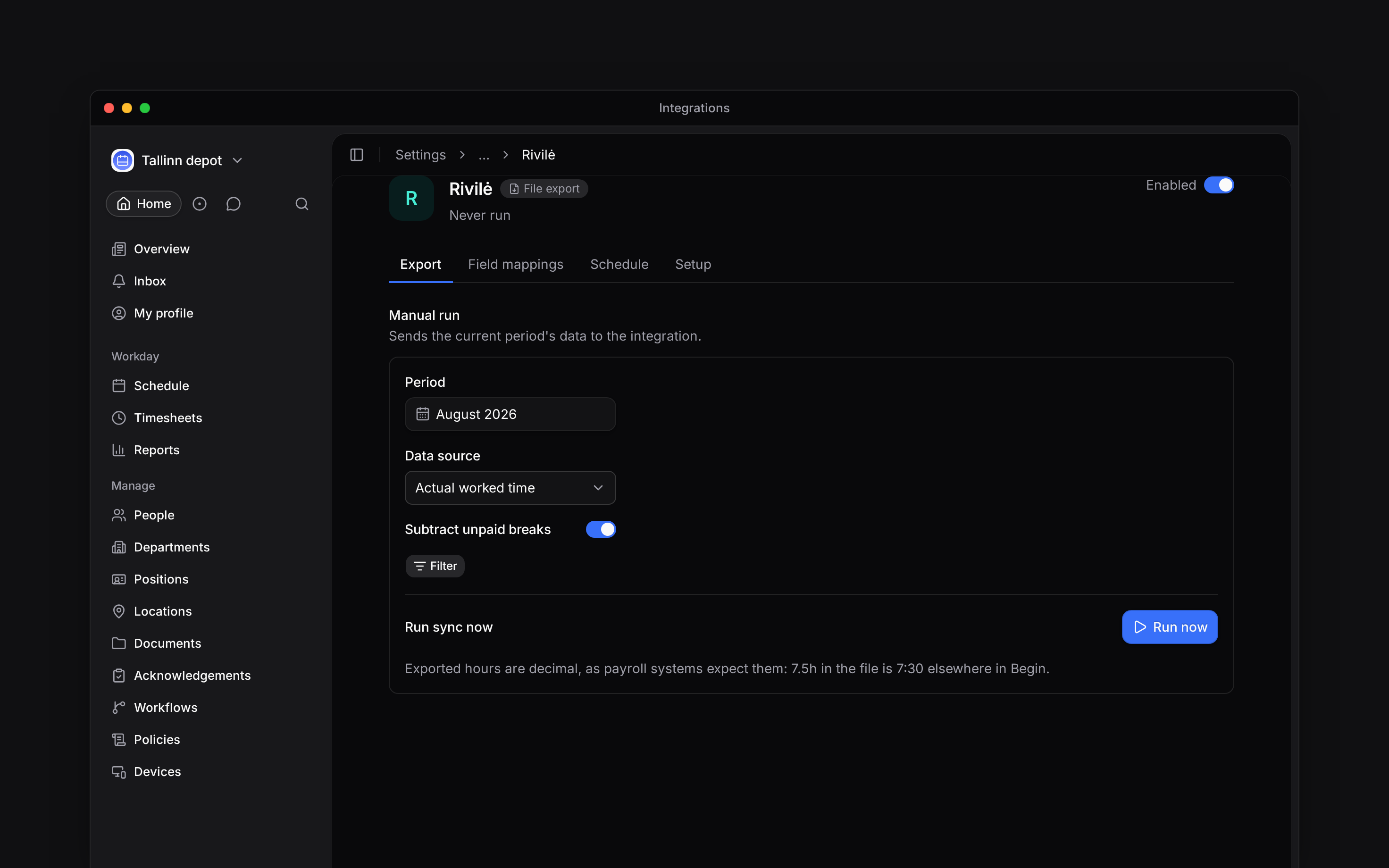Click the "Exported hours are decimal" note

727,669
